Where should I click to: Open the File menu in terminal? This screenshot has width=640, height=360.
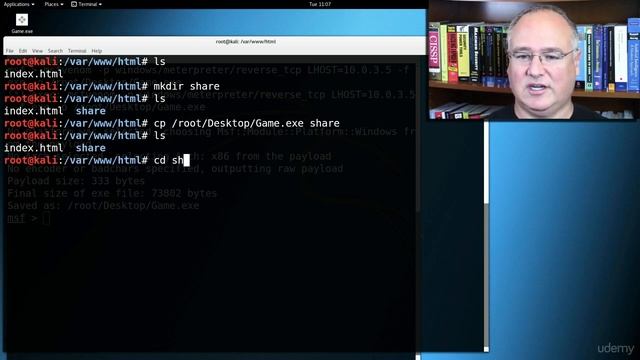pyautogui.click(x=10, y=51)
